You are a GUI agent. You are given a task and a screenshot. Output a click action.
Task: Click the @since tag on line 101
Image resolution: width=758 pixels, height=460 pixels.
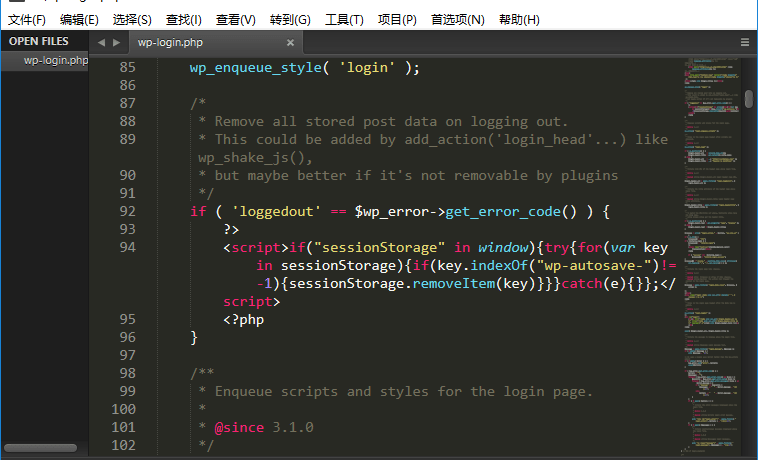click(x=239, y=428)
